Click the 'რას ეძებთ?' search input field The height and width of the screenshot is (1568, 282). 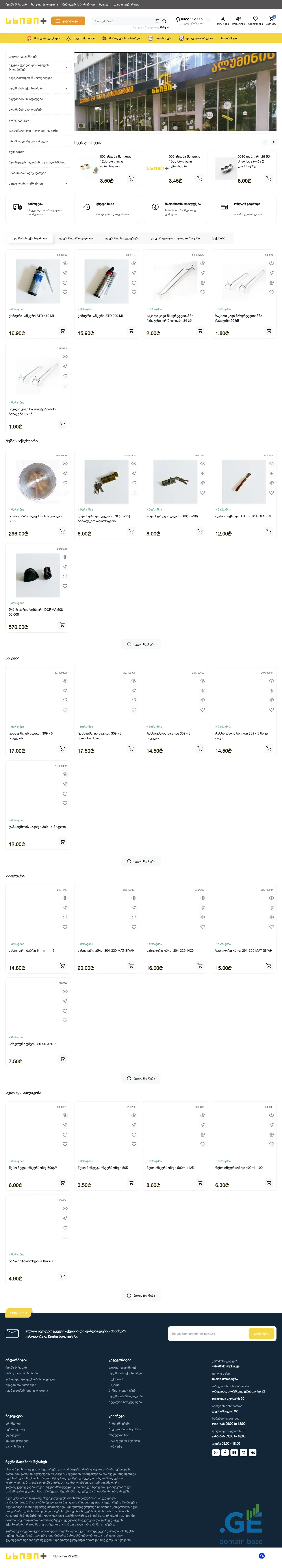tap(122, 21)
